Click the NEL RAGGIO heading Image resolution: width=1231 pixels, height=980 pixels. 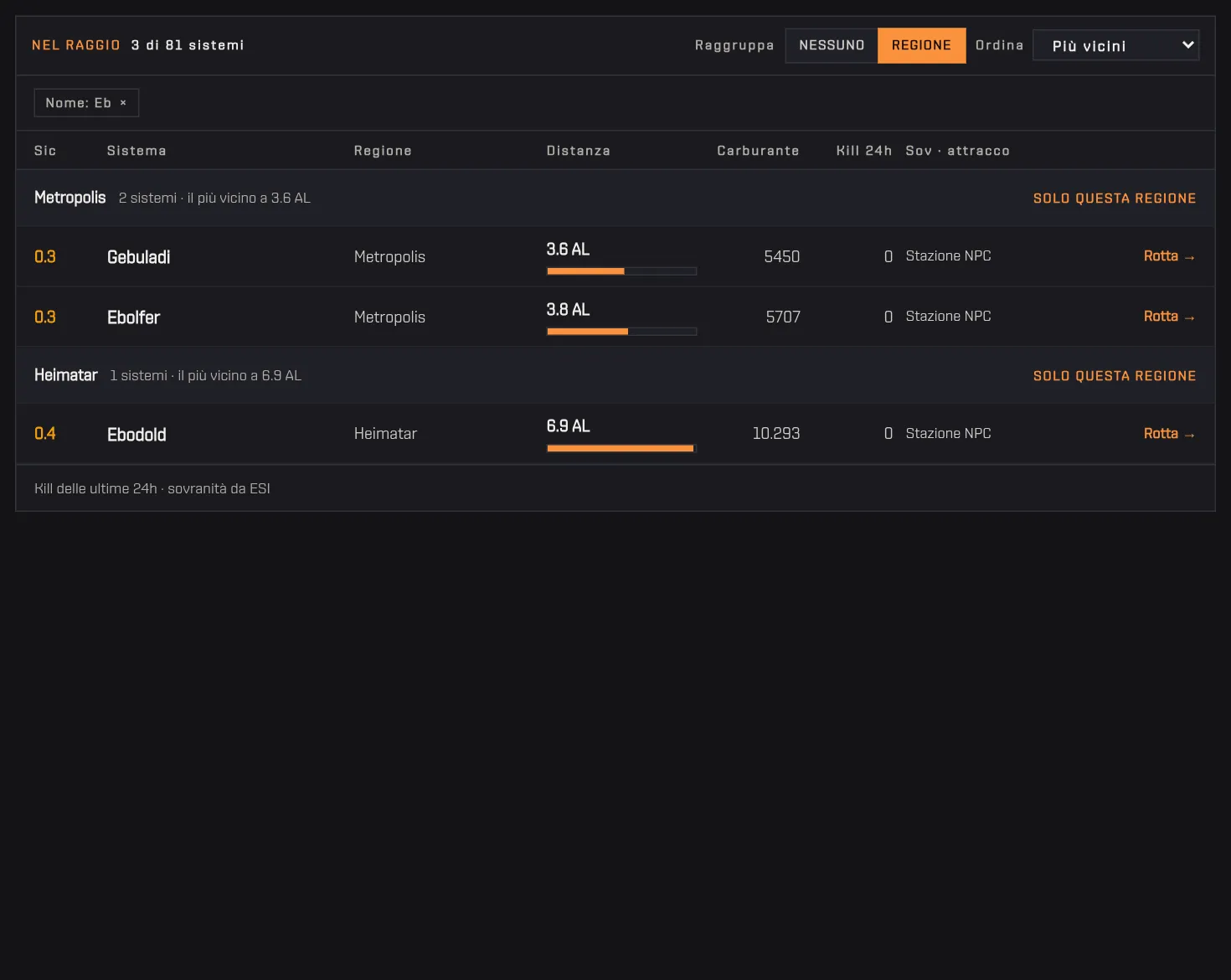pos(76,45)
